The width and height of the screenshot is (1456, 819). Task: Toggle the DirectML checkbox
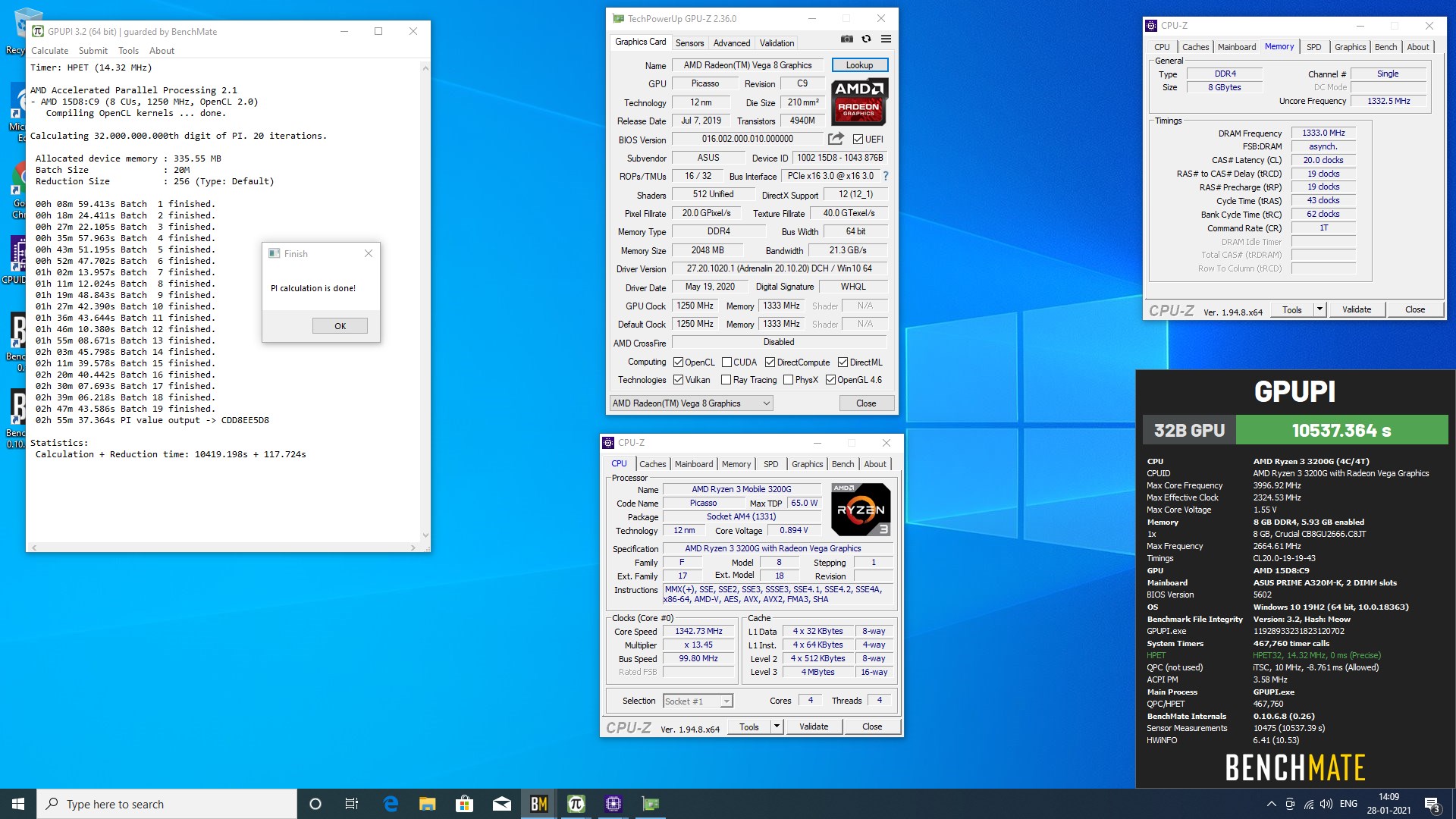coord(843,362)
